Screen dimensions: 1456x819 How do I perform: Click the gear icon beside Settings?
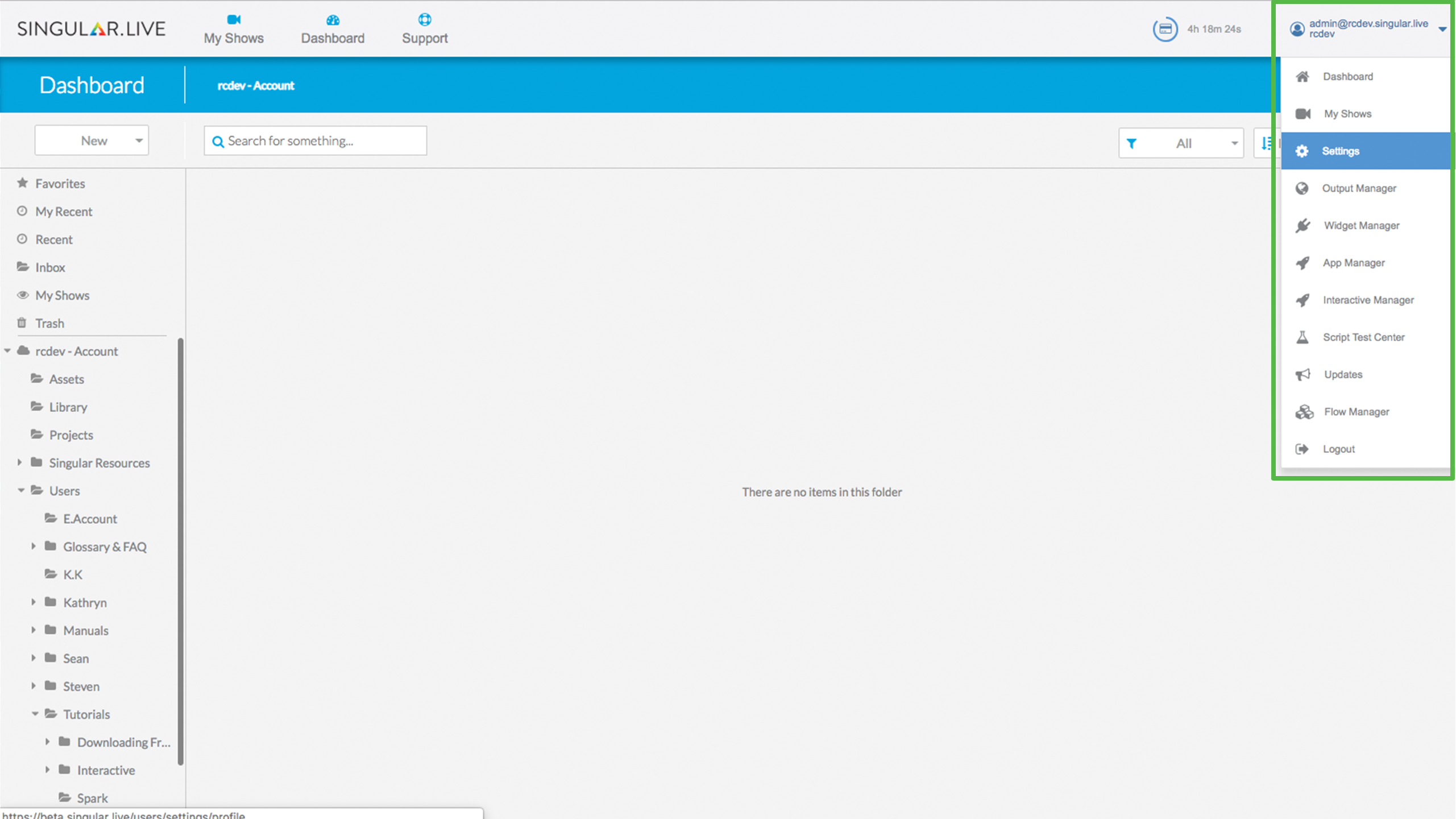1302,151
